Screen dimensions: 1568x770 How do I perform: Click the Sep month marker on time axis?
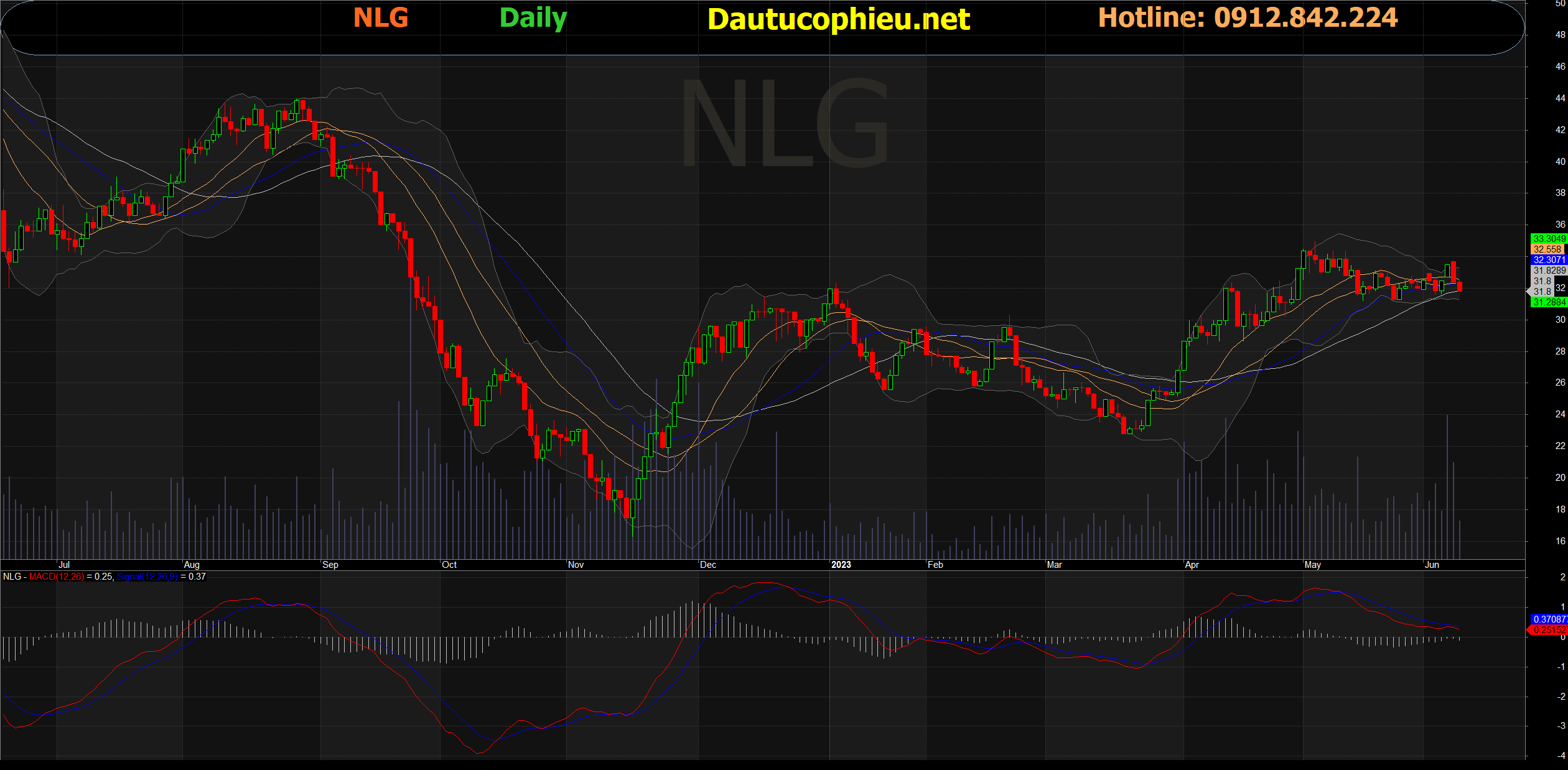[x=330, y=565]
